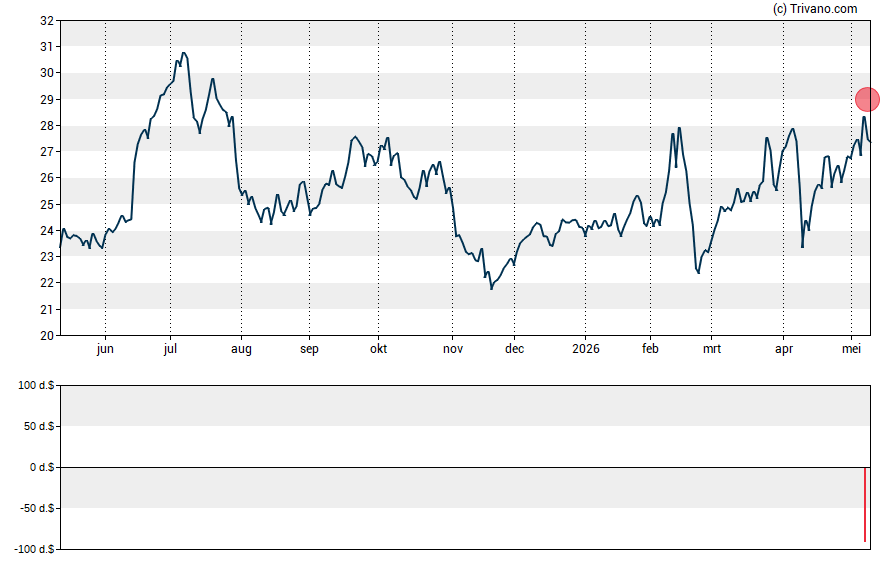Viewport: 888px width, 565px height.
Task: Click the '21' price axis value
Action: coord(47,309)
